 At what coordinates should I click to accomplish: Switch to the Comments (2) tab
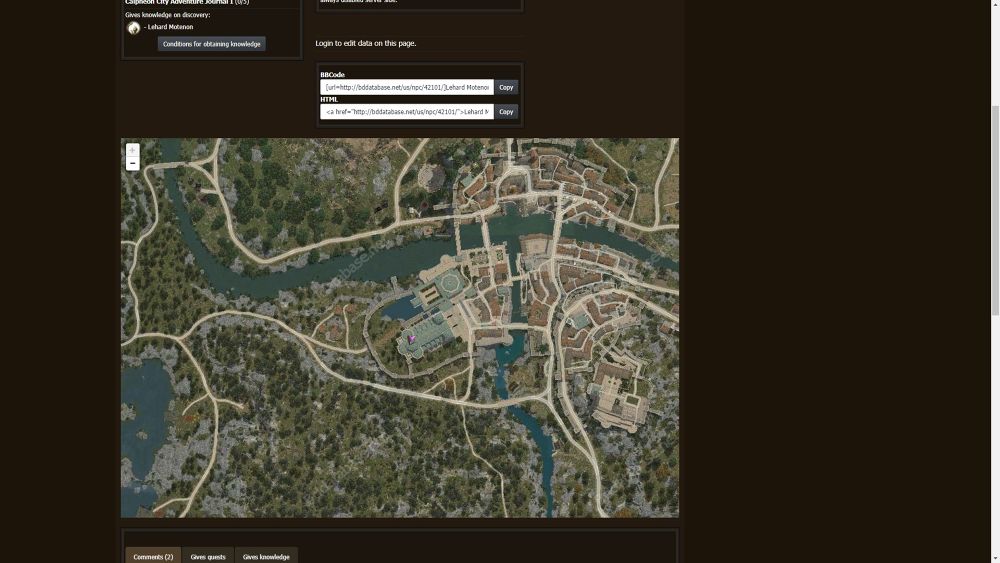tap(153, 556)
